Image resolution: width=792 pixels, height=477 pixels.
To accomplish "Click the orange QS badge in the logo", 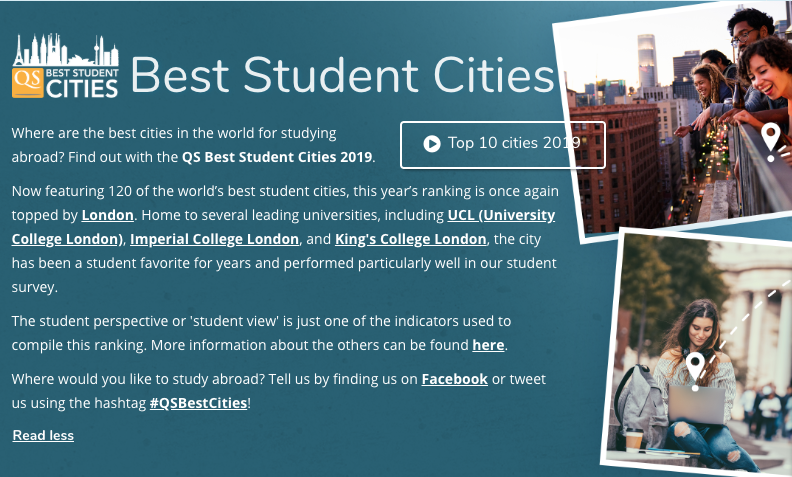I will click(x=25, y=81).
